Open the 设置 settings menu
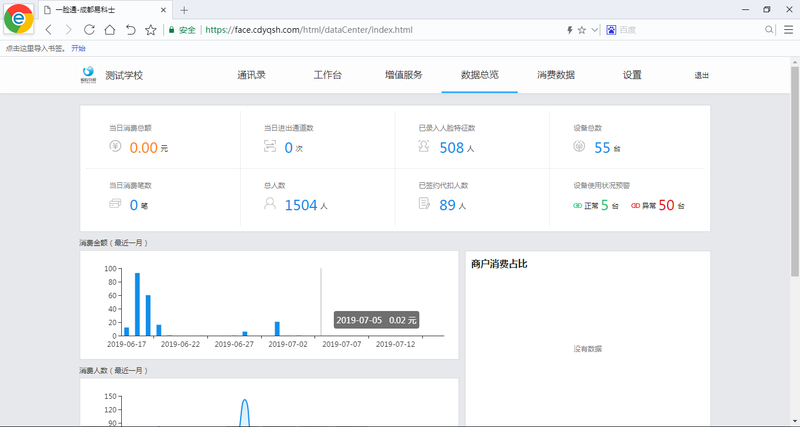This screenshot has width=800, height=427. pyautogui.click(x=632, y=75)
